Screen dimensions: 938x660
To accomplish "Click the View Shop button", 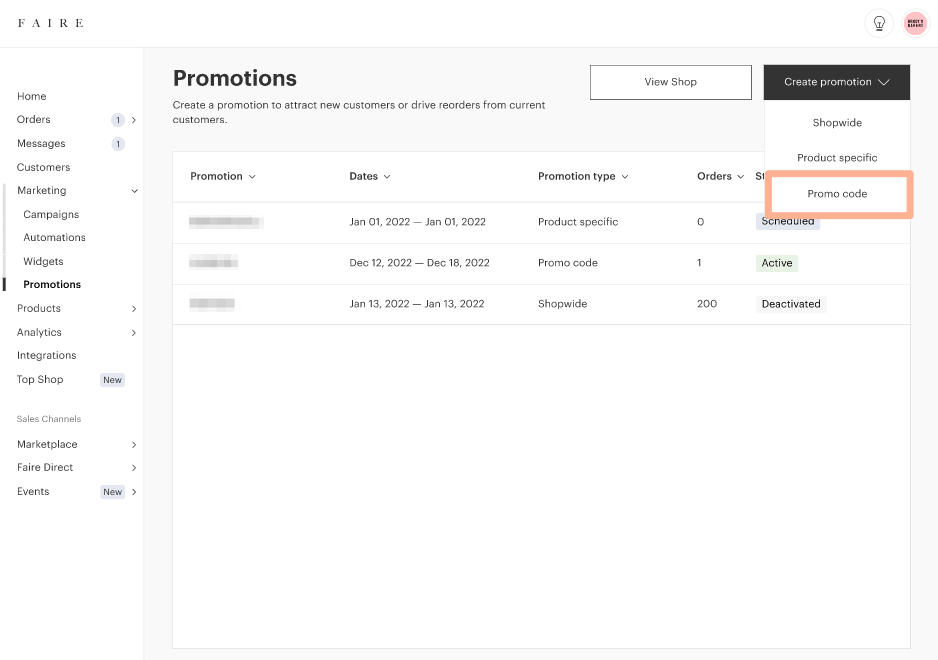I will point(670,82).
